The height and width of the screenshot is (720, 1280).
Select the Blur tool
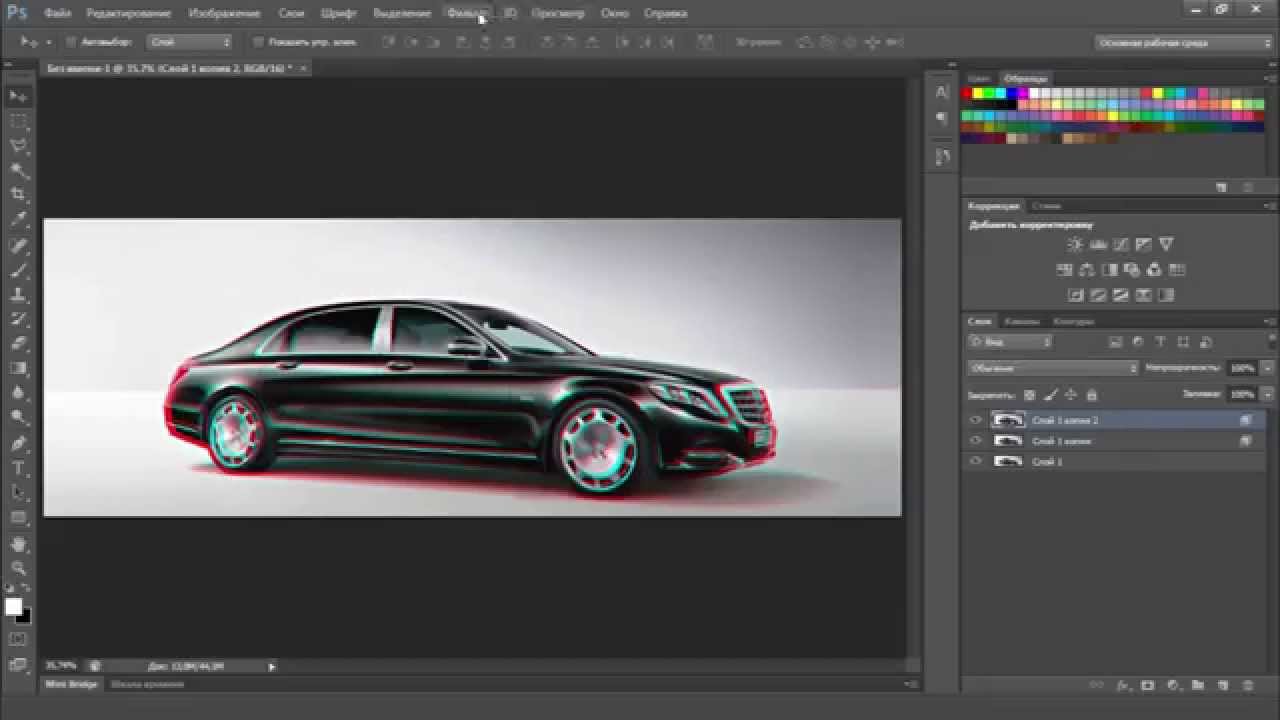[x=18, y=394]
